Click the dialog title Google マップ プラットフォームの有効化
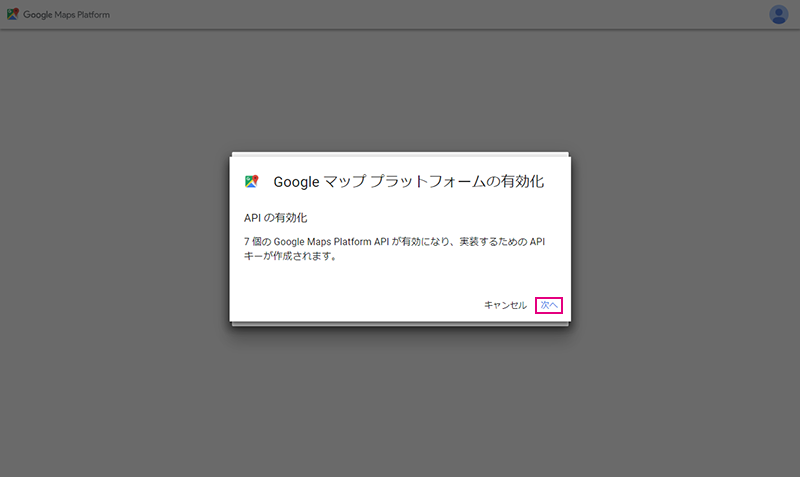 click(x=409, y=182)
